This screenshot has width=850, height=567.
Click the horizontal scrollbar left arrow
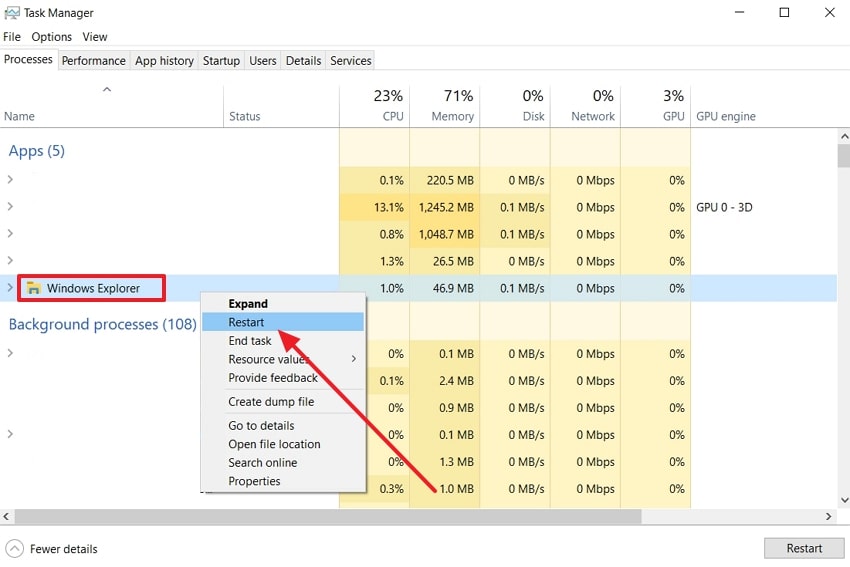[x=6, y=517]
